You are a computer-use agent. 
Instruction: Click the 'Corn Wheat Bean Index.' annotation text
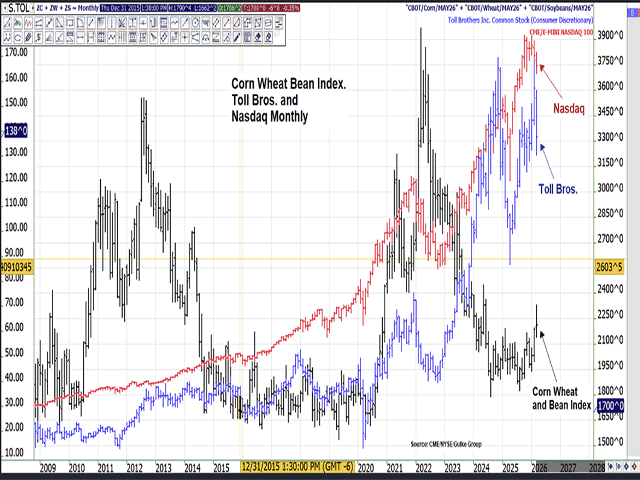pyautogui.click(x=289, y=84)
